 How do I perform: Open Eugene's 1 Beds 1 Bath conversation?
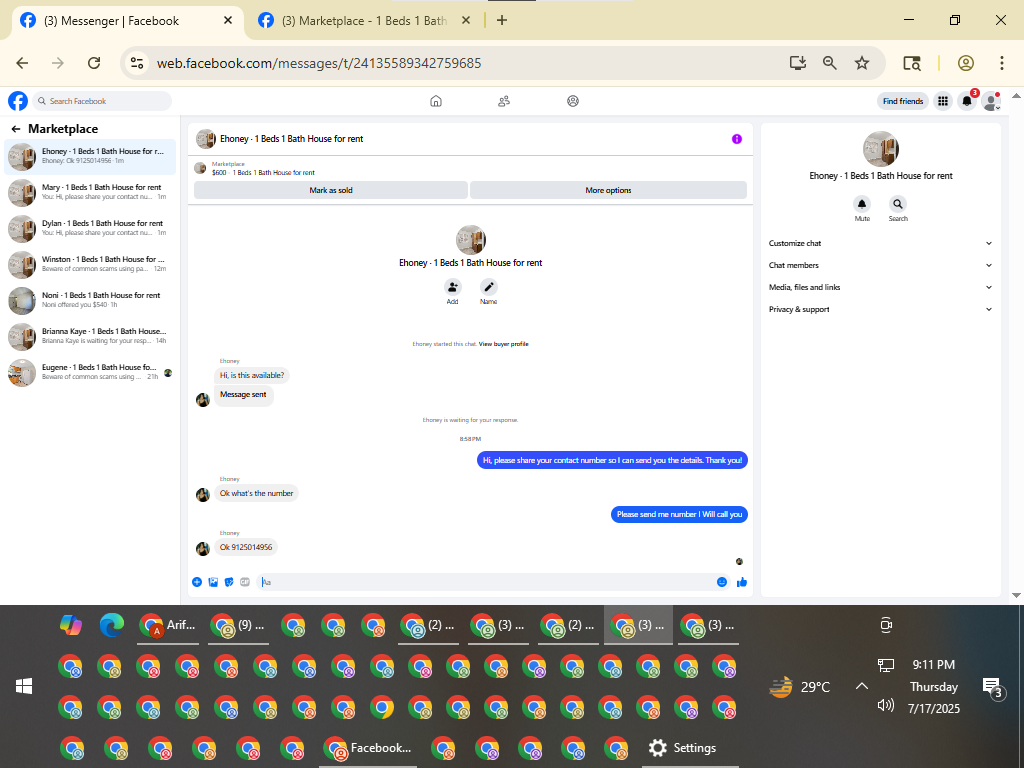(x=90, y=372)
